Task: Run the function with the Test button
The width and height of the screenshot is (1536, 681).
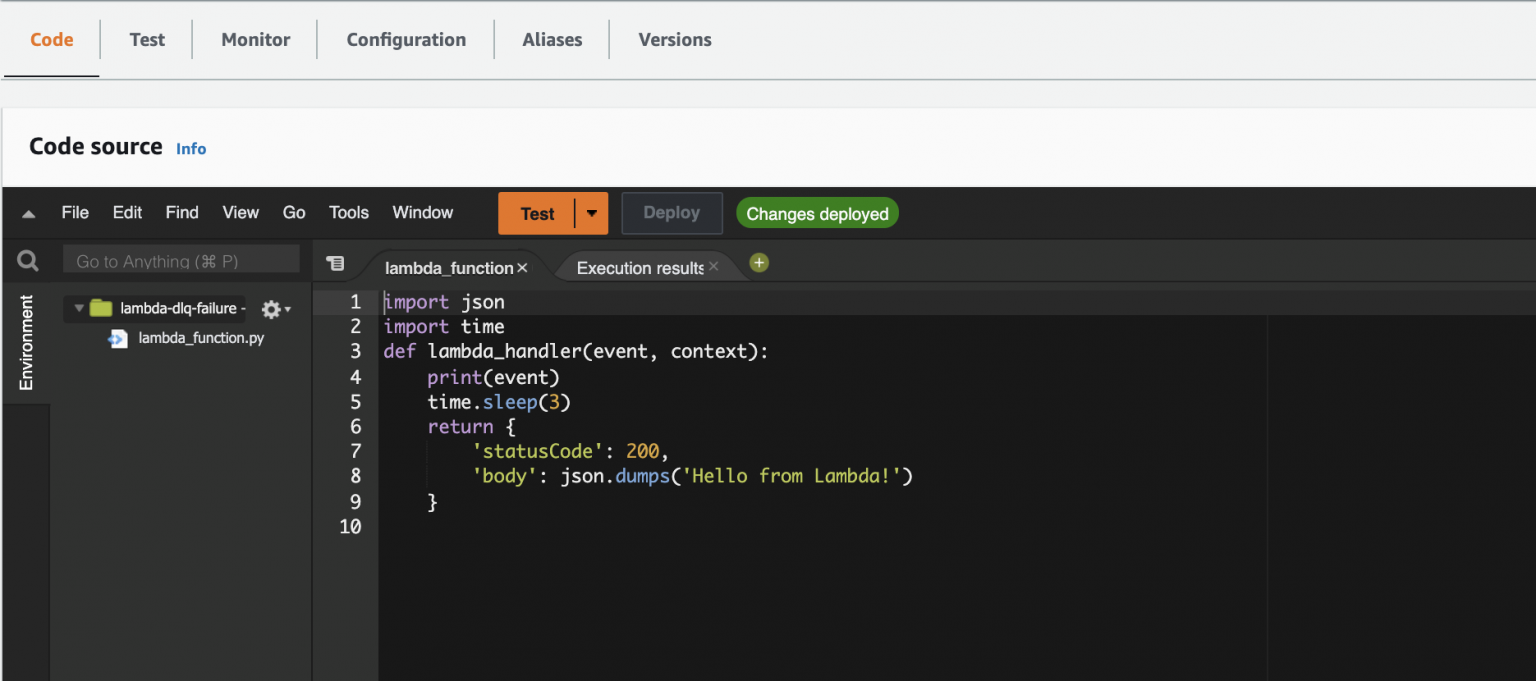Action: (538, 212)
